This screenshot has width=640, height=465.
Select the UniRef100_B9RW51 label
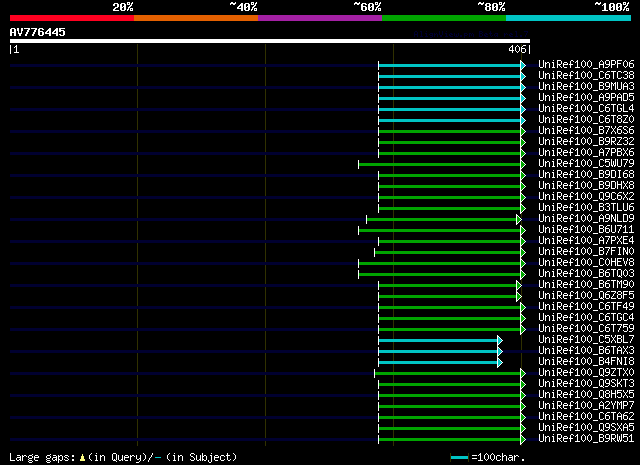586,439
